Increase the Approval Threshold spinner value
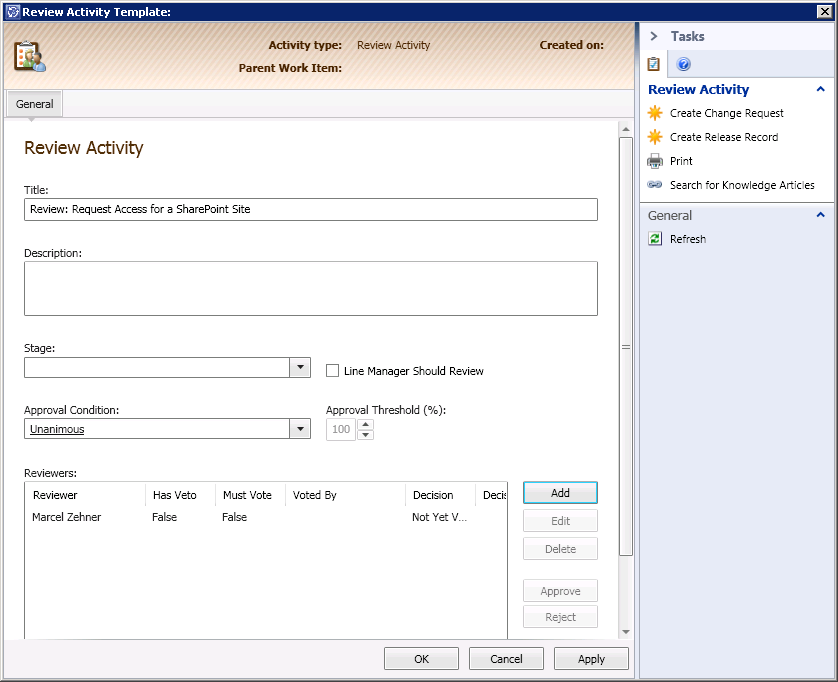The image size is (838, 682). tap(366, 424)
